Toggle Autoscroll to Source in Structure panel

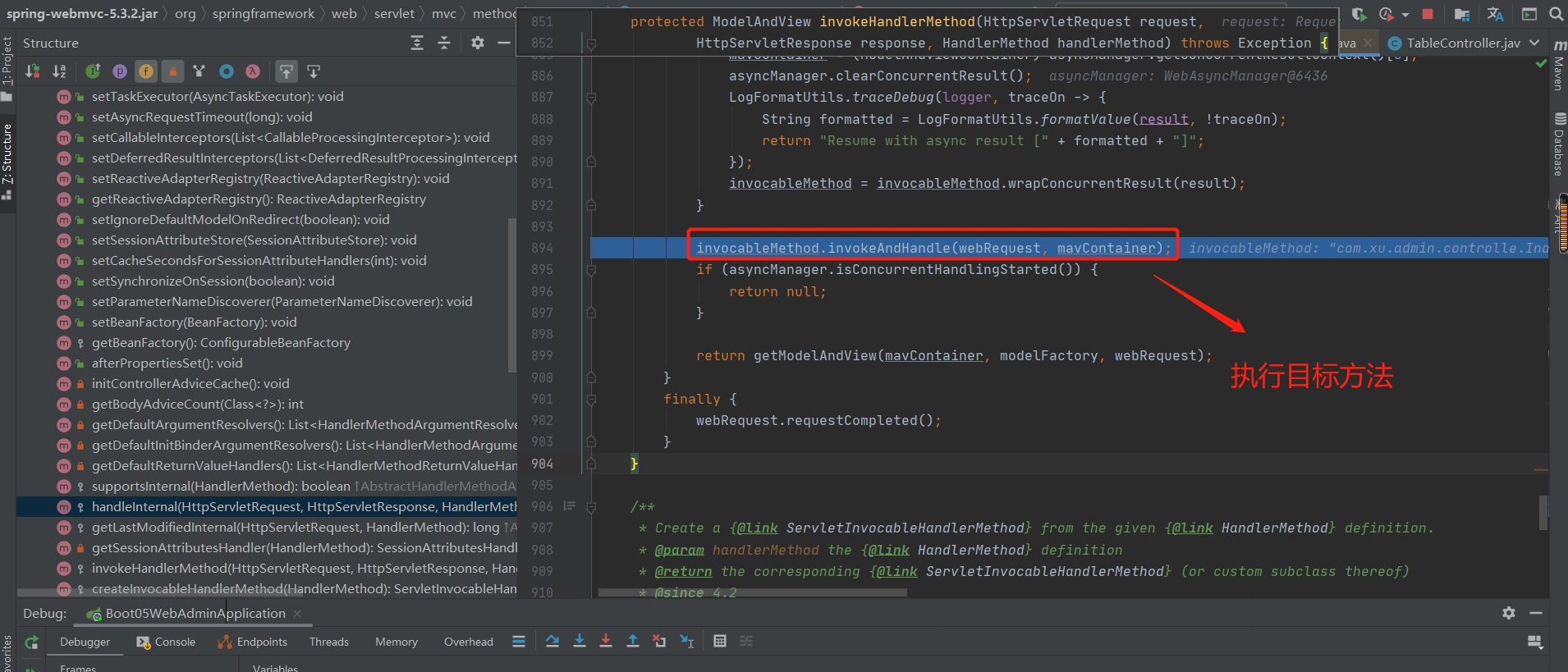point(287,71)
